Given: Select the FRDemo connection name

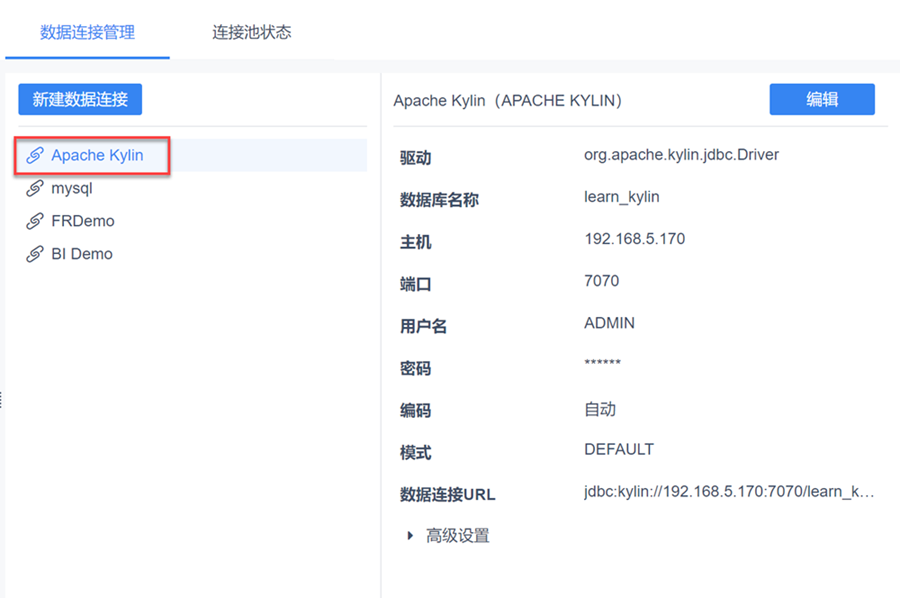Looking at the screenshot, I should tap(83, 221).
